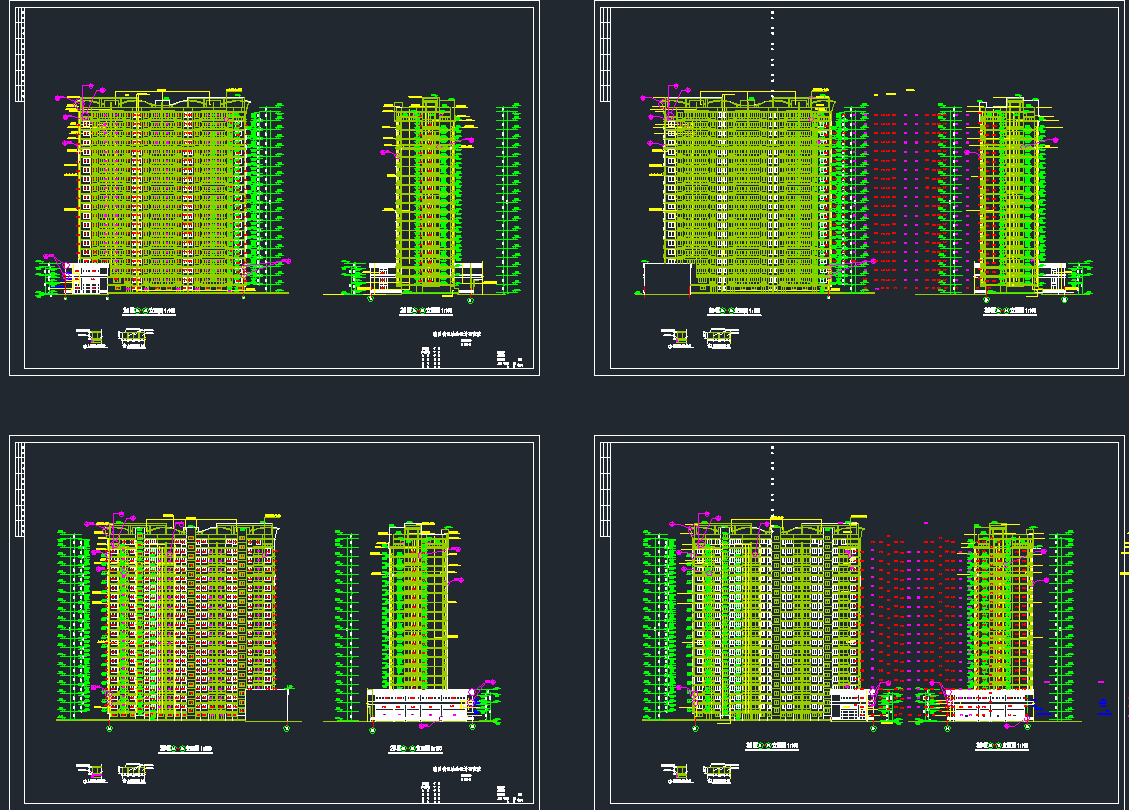Select the first small detail drawing in top-left sheet
Screen dimensions: 1129x810
click(x=93, y=337)
